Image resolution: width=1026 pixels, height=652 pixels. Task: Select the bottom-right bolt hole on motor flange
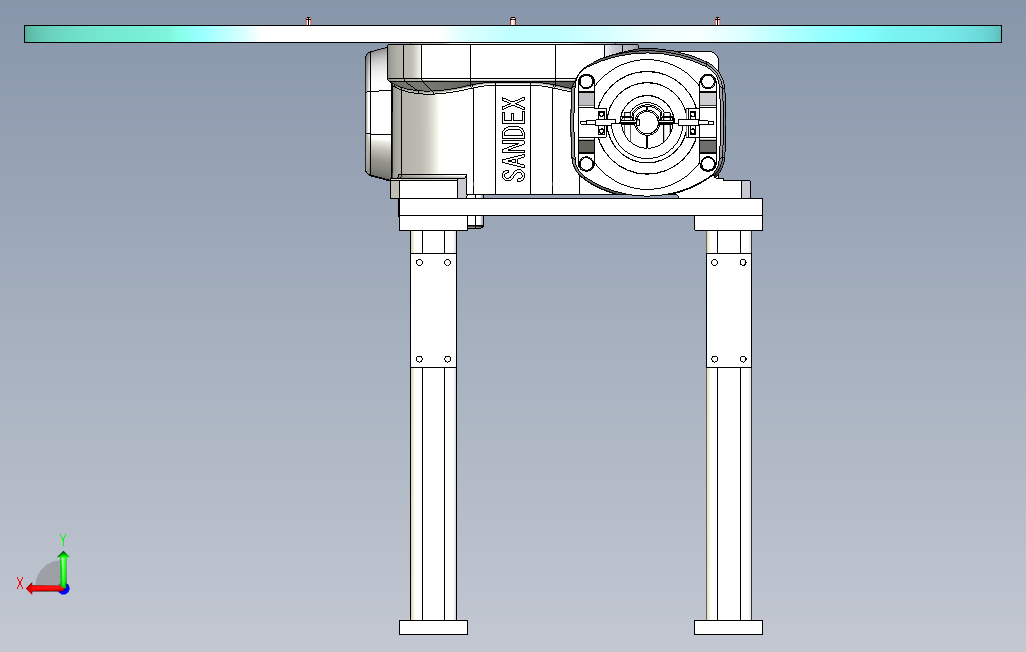point(707,163)
